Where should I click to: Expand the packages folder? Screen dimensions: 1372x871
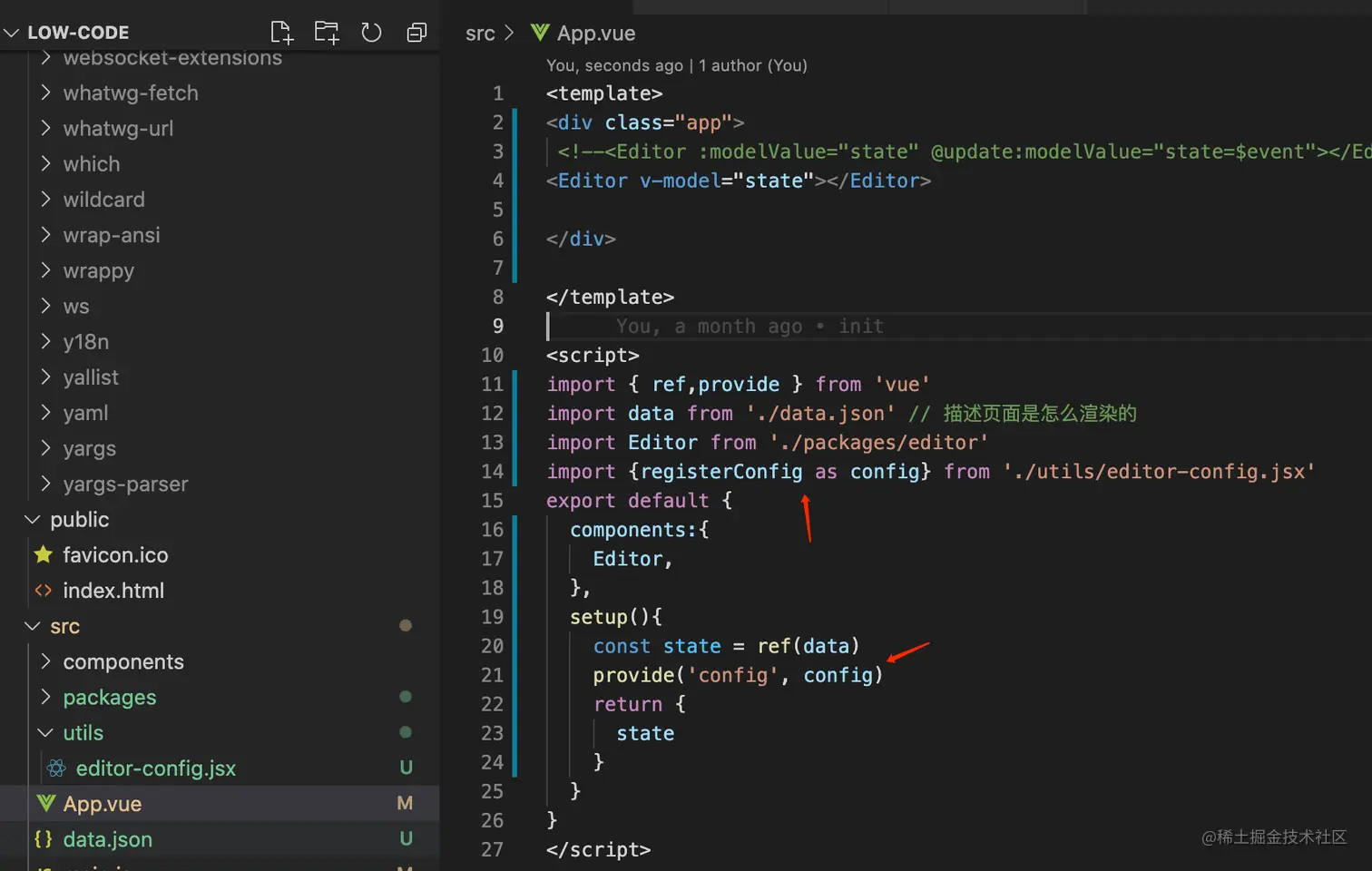coord(45,697)
